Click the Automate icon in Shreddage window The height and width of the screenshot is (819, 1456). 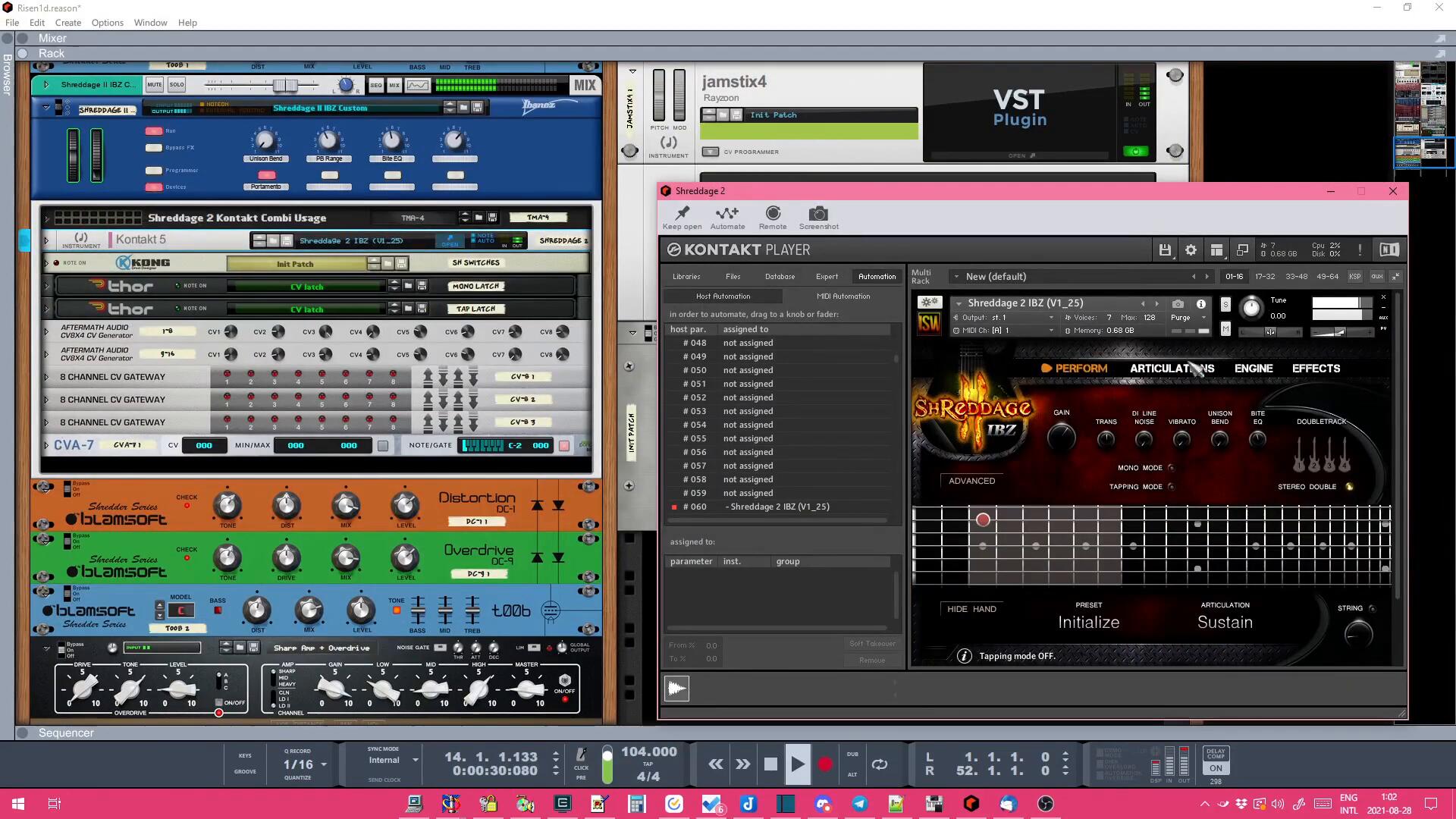click(x=727, y=215)
